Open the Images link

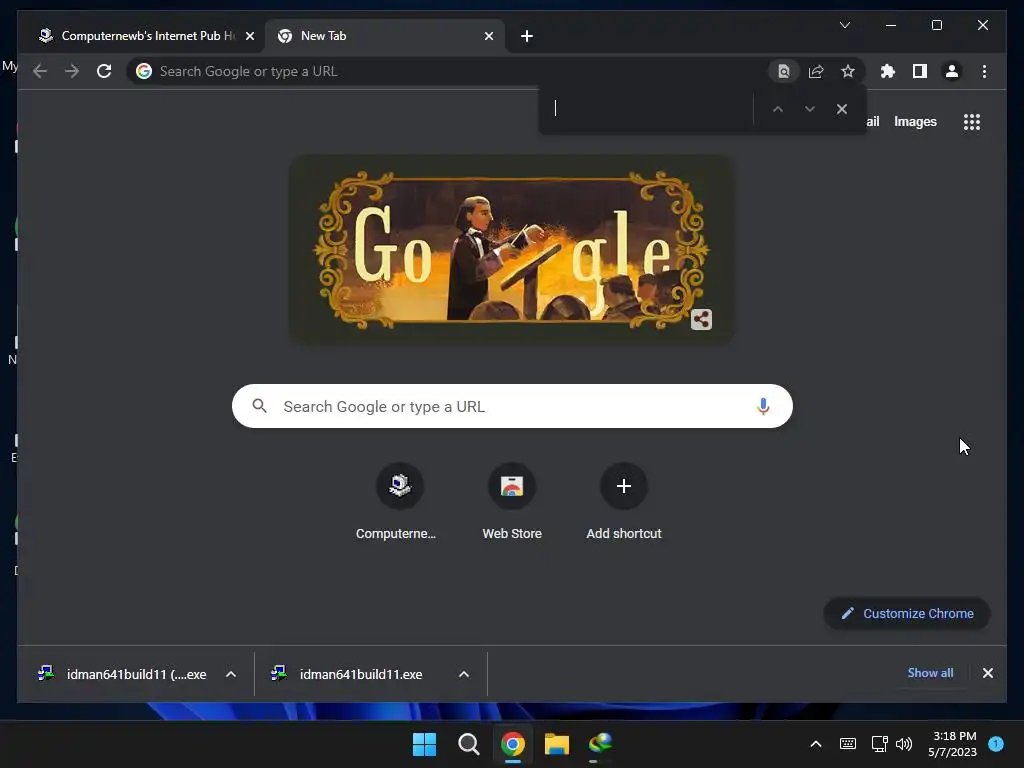[x=915, y=121]
